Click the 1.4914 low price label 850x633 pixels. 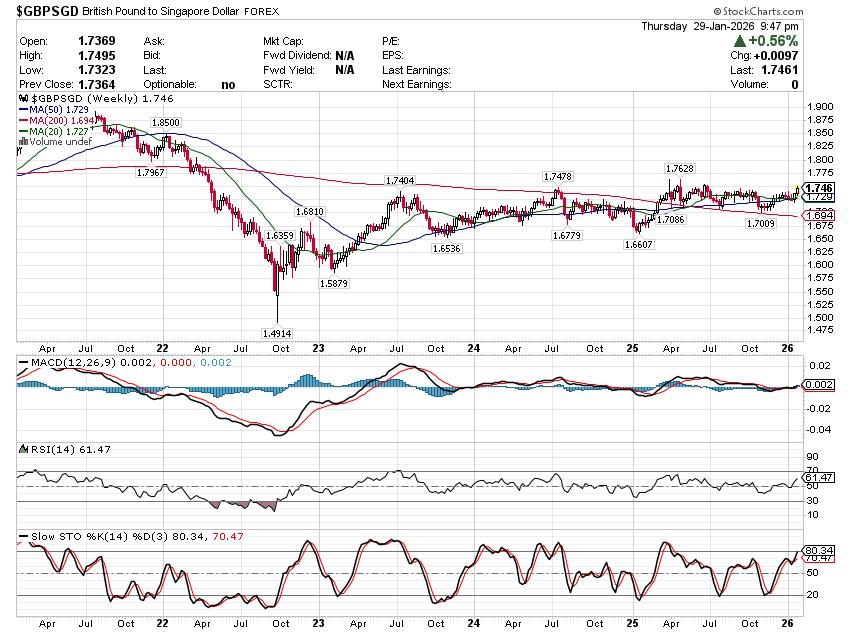point(277,333)
